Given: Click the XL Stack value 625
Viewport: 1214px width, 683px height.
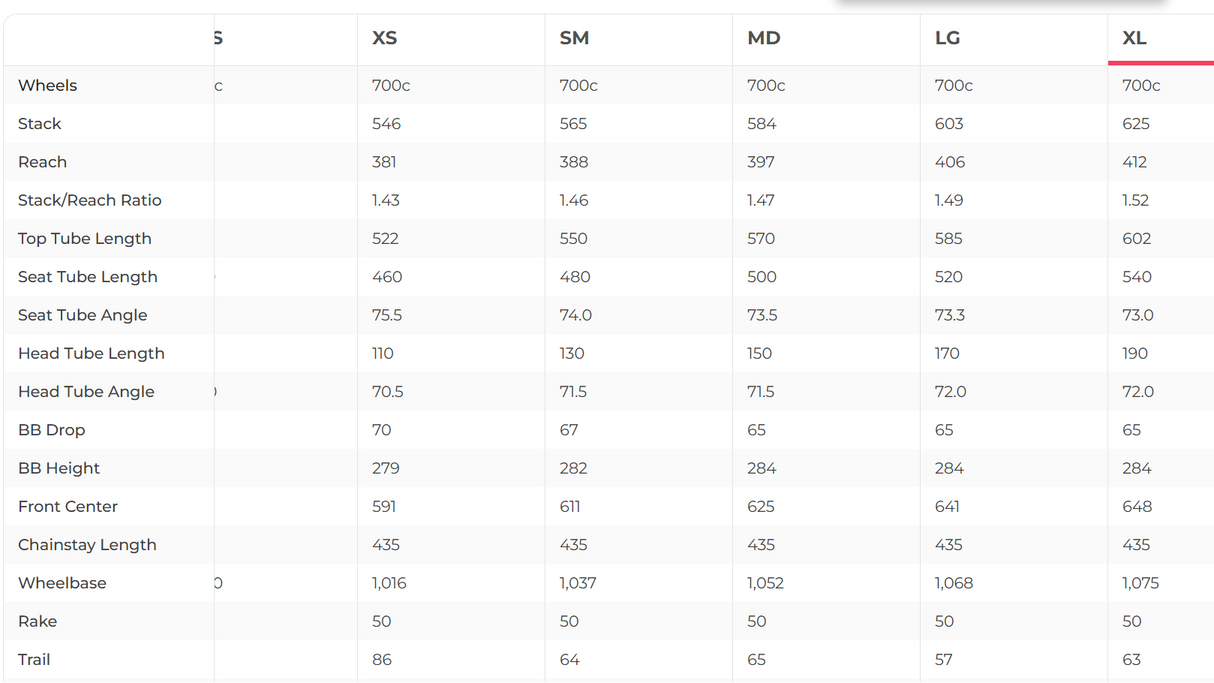Looking at the screenshot, I should click(x=1136, y=124).
